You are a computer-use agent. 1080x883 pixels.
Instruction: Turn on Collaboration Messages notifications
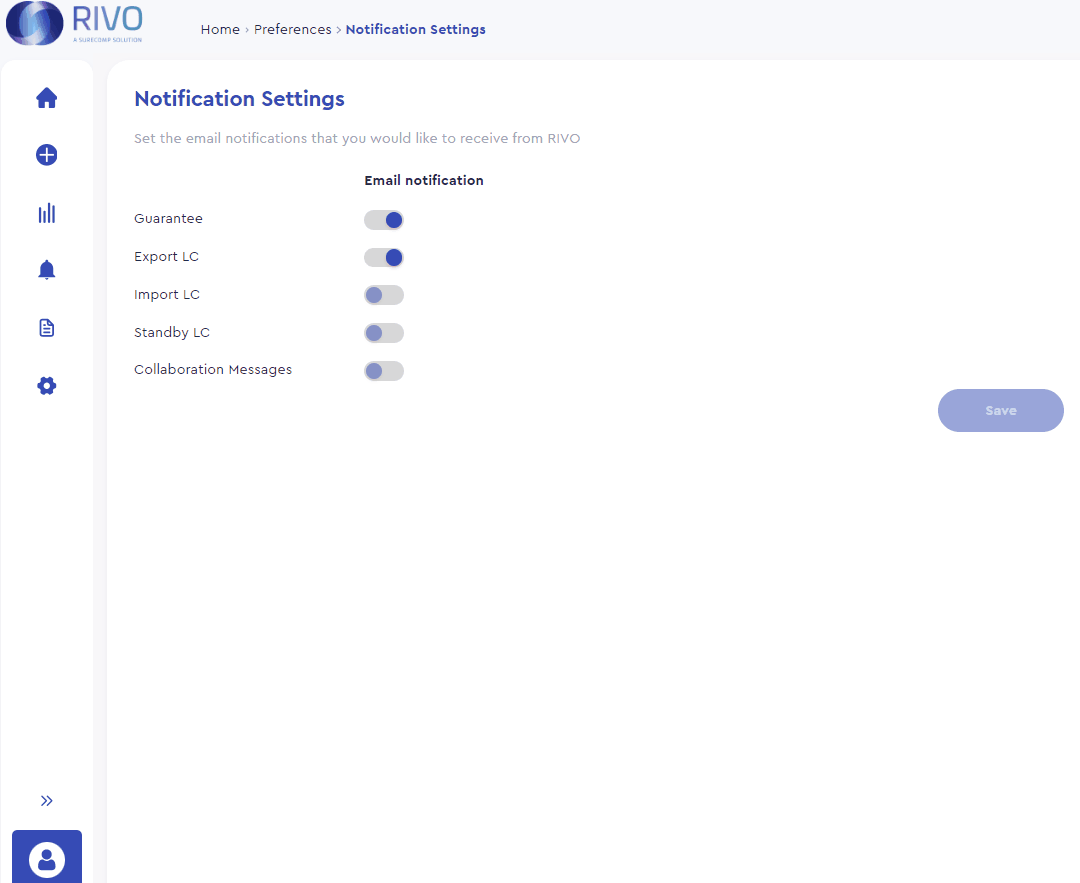[x=384, y=371]
